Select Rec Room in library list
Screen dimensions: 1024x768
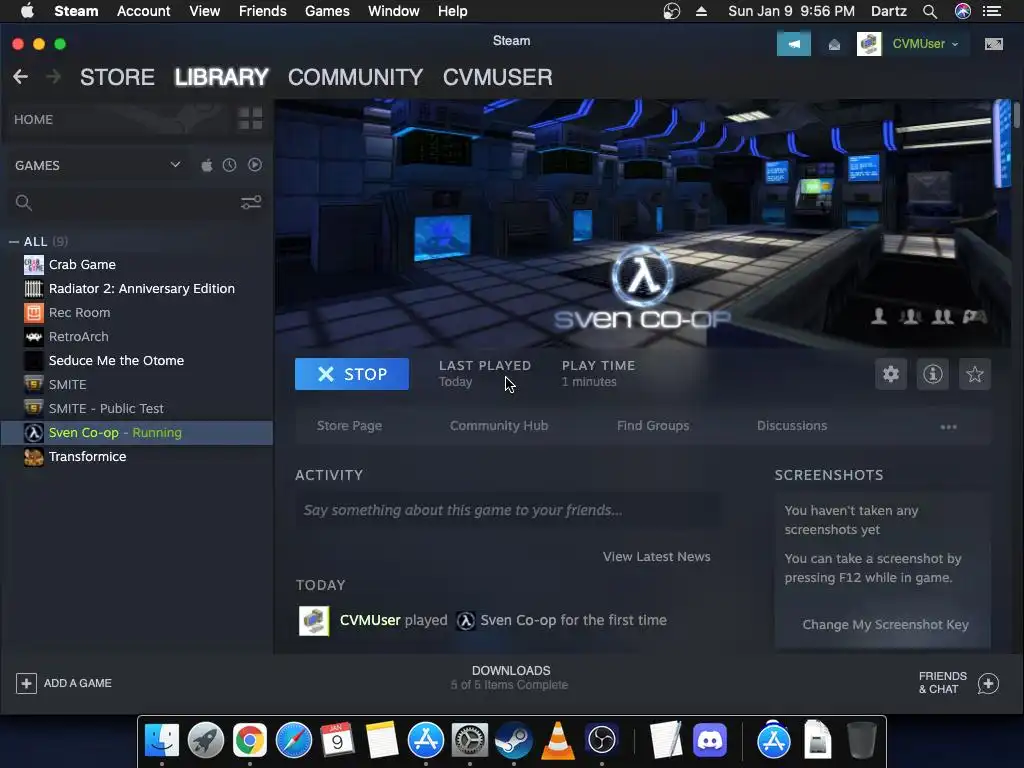pyautogui.click(x=137, y=313)
